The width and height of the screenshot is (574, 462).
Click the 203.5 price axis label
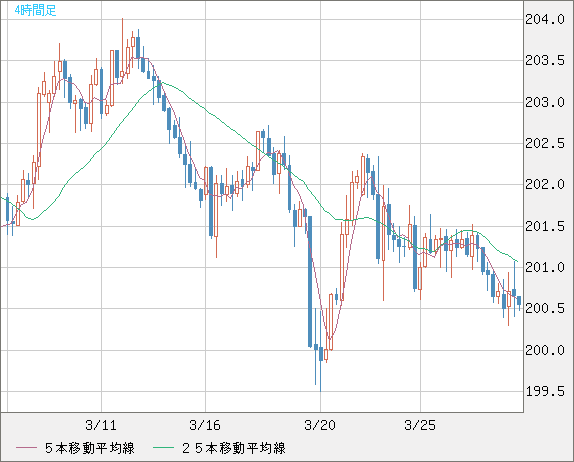[x=545, y=60]
